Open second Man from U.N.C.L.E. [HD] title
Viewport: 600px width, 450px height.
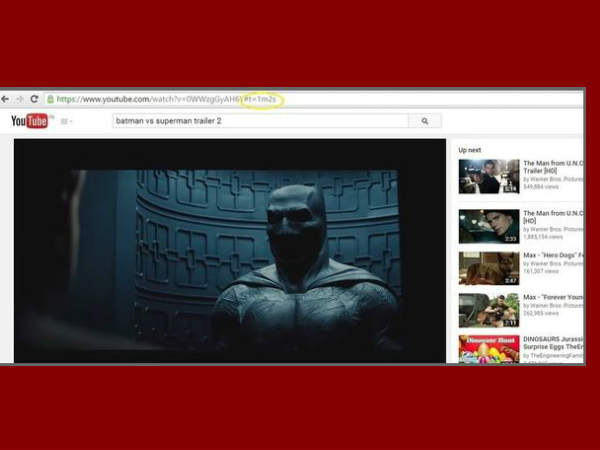(553, 217)
